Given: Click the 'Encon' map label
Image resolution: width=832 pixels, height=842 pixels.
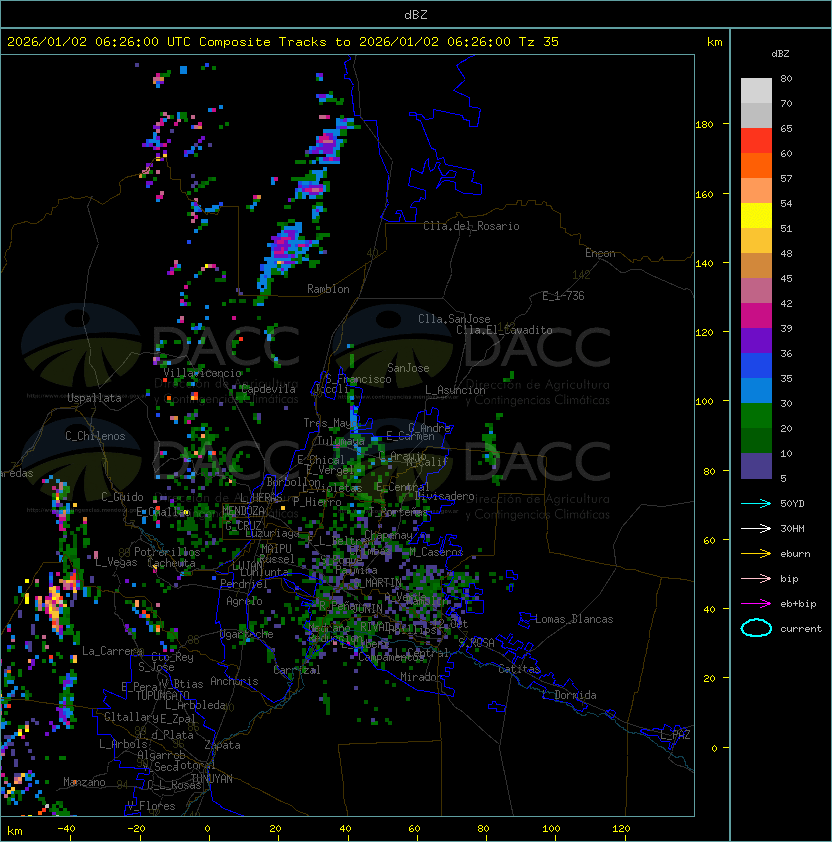Looking at the screenshot, I should point(600,253).
